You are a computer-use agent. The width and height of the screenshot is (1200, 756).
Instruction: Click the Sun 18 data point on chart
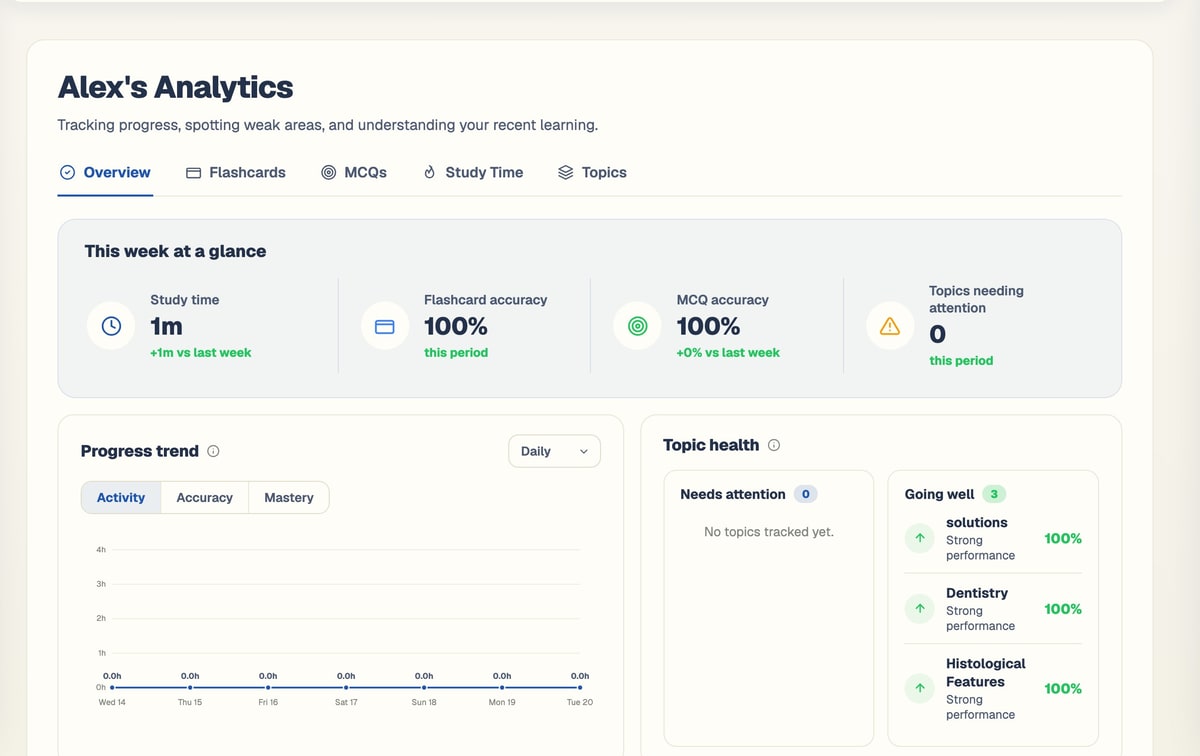coord(424,687)
